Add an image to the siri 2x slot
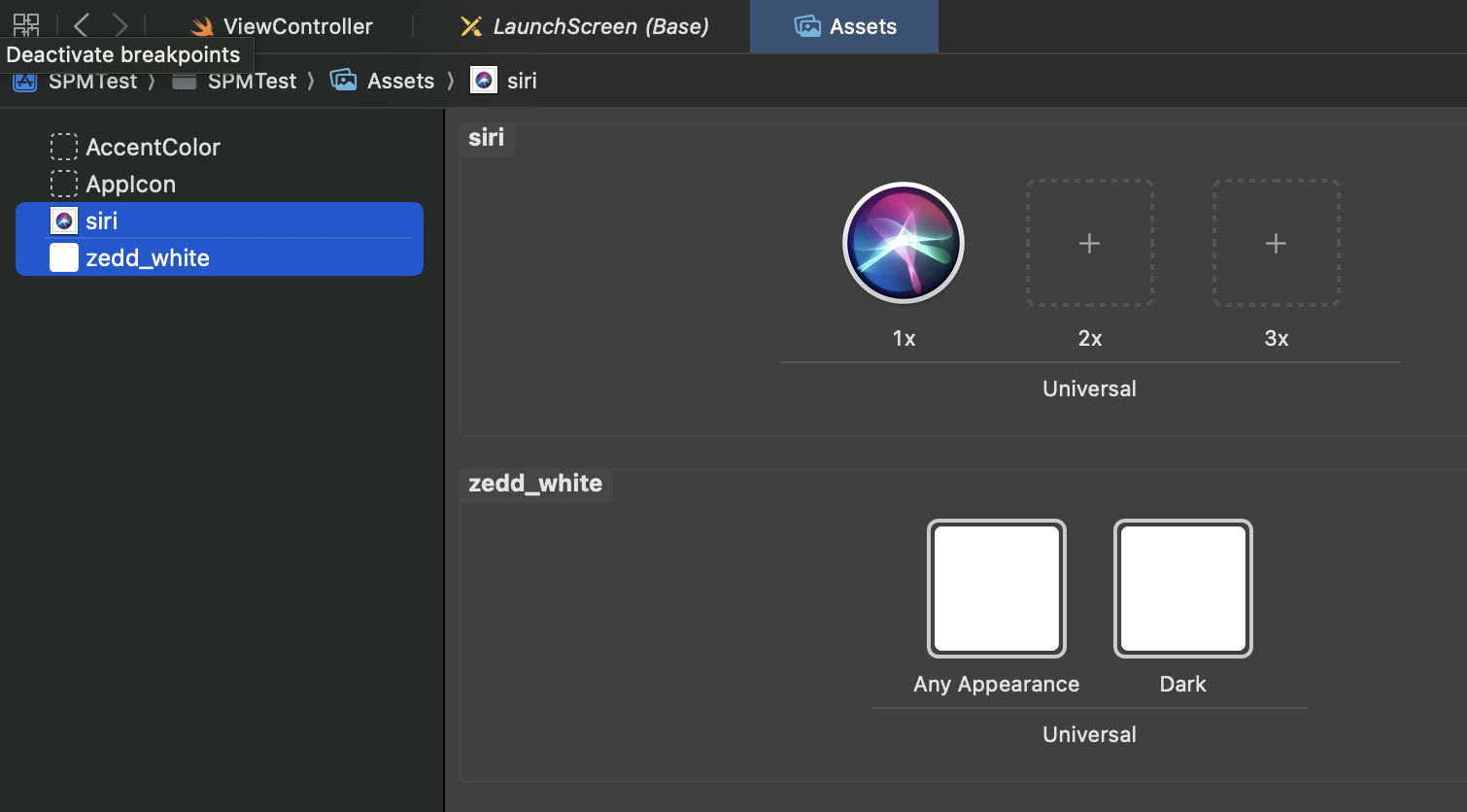This screenshot has height=812, width=1467. pyautogui.click(x=1090, y=243)
